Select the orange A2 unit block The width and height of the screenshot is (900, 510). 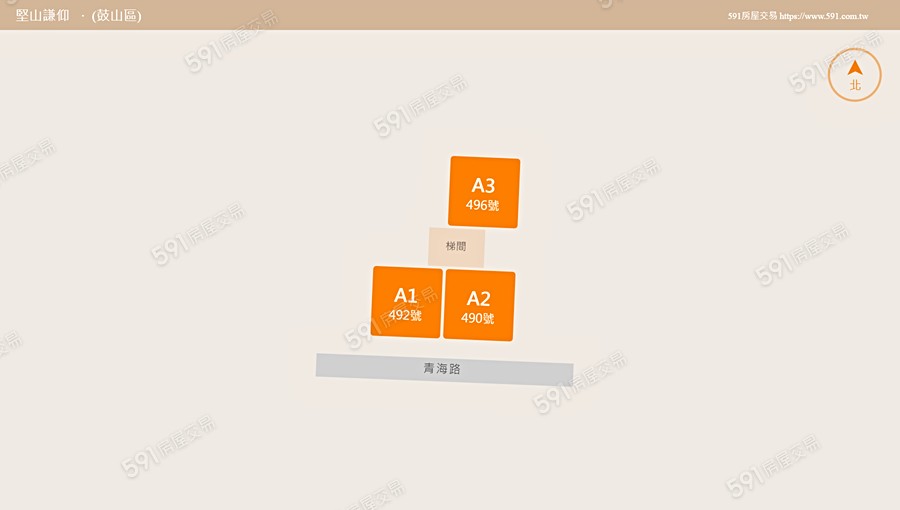coord(479,305)
